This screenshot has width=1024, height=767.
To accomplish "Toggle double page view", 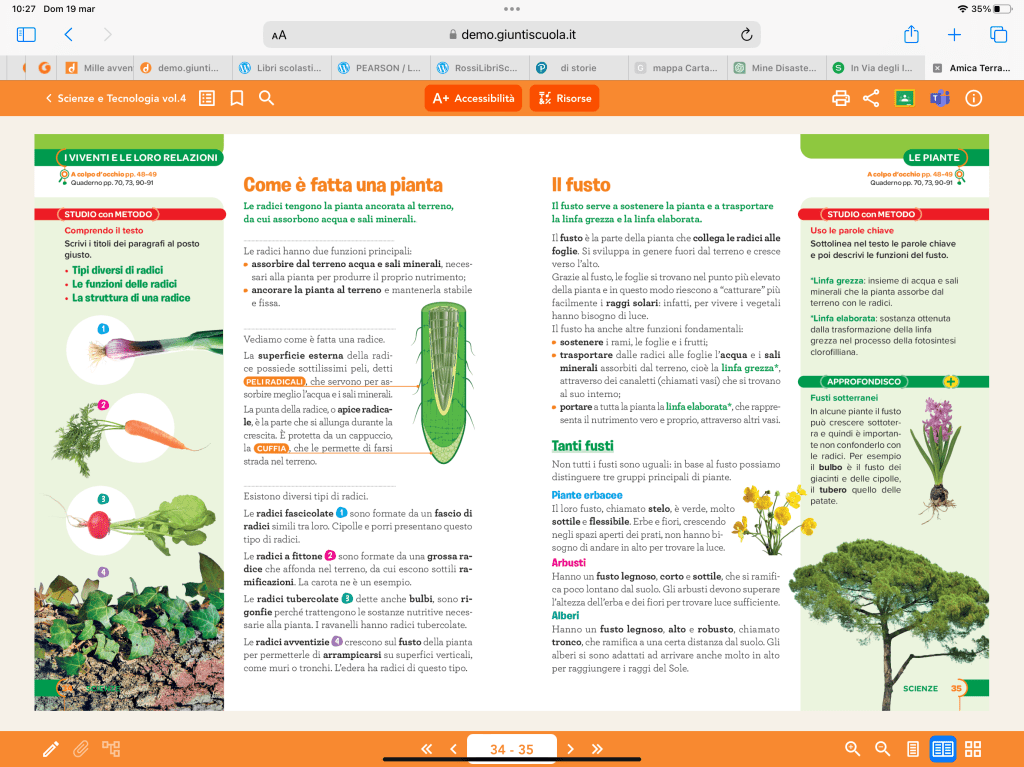I will 943,748.
